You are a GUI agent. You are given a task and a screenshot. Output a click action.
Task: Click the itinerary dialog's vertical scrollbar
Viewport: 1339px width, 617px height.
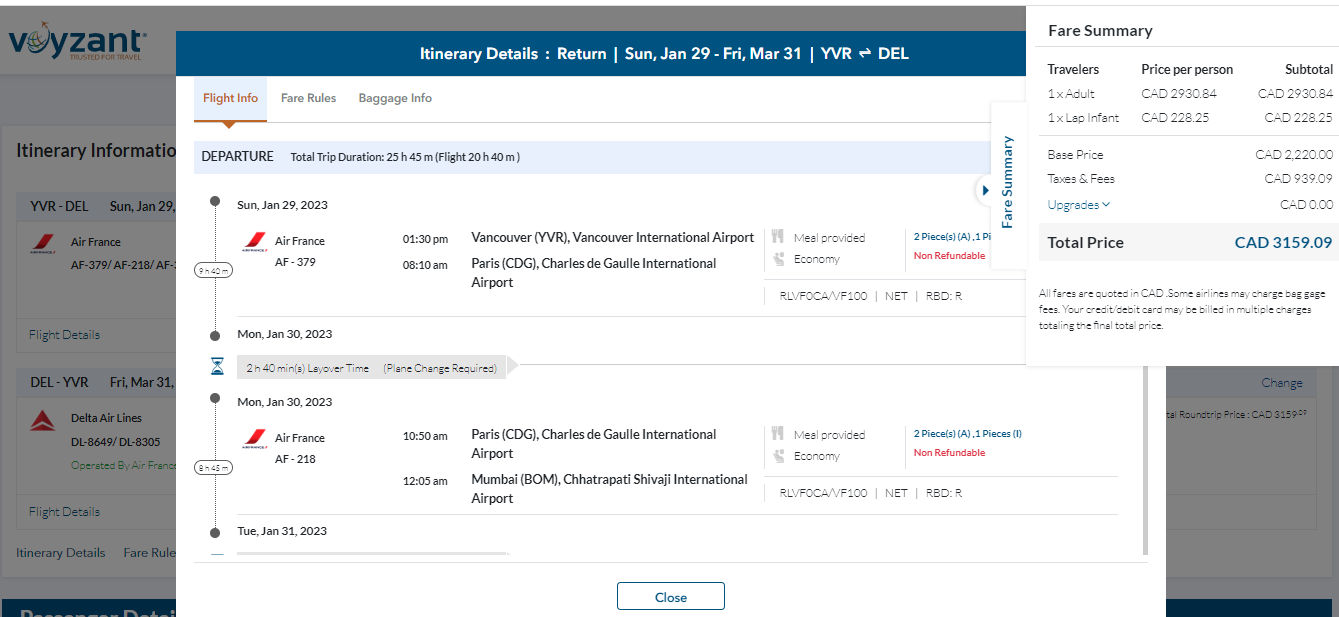click(1145, 460)
